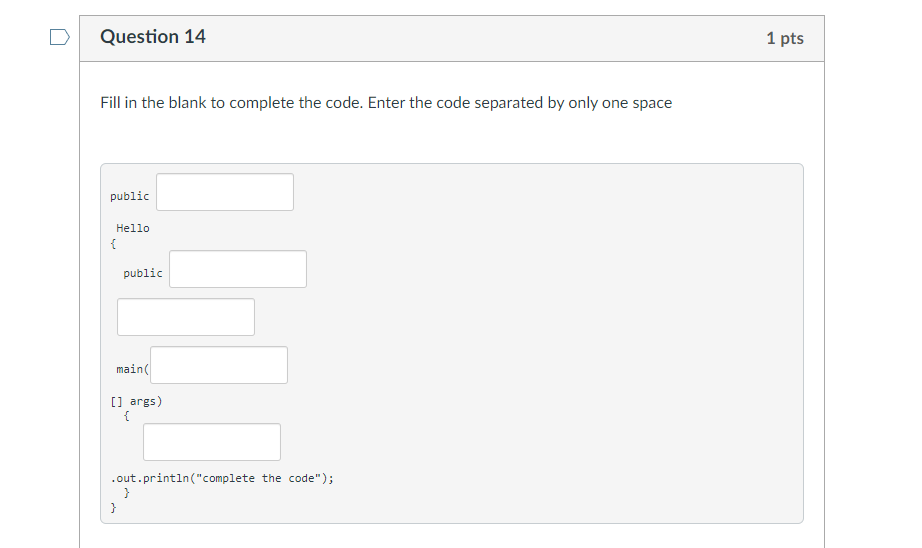This screenshot has width=922, height=548.
Task: Click the Hello class name in code
Action: click(133, 228)
